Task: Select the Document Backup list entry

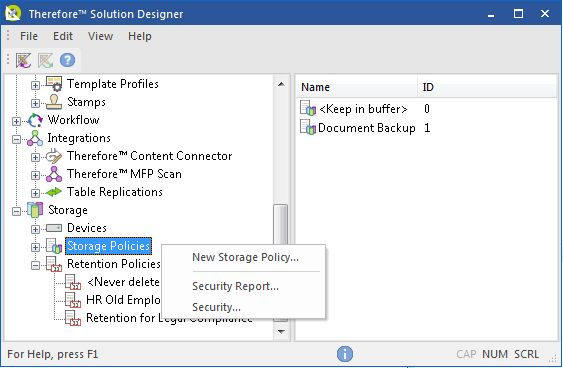Action: click(367, 128)
